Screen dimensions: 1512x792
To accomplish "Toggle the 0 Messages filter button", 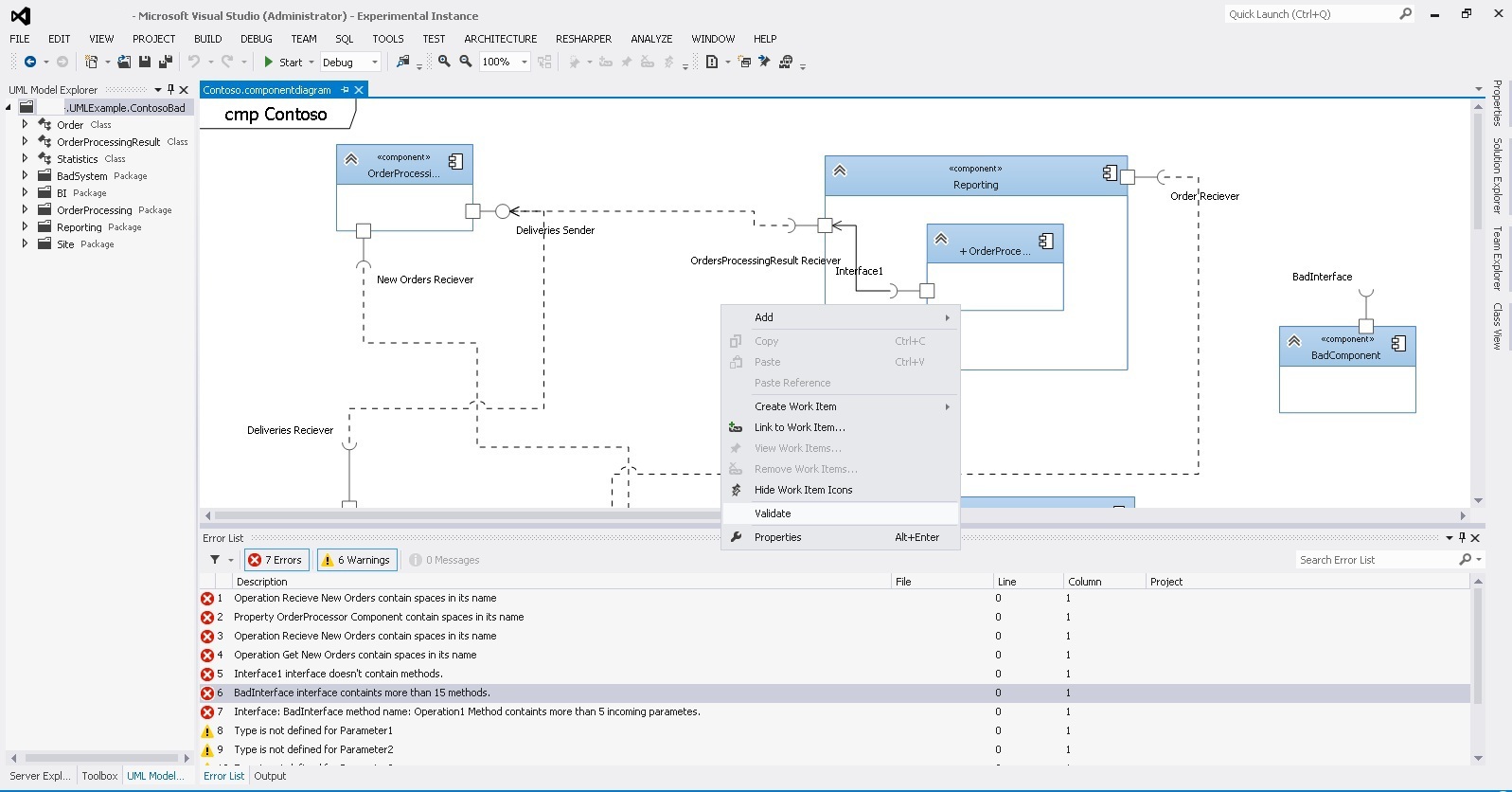I will click(x=444, y=560).
